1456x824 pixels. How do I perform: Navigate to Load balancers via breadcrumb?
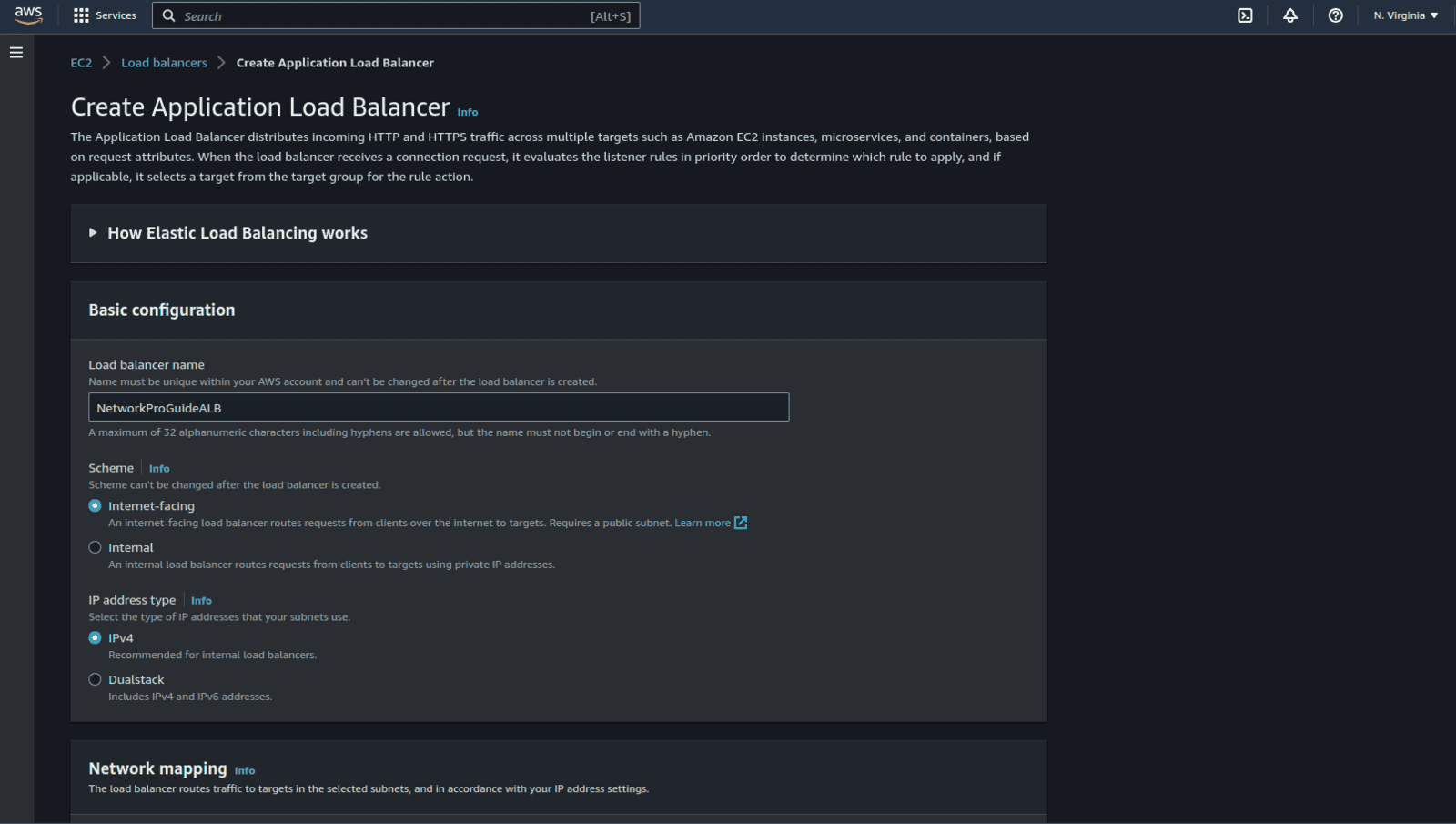coord(164,62)
